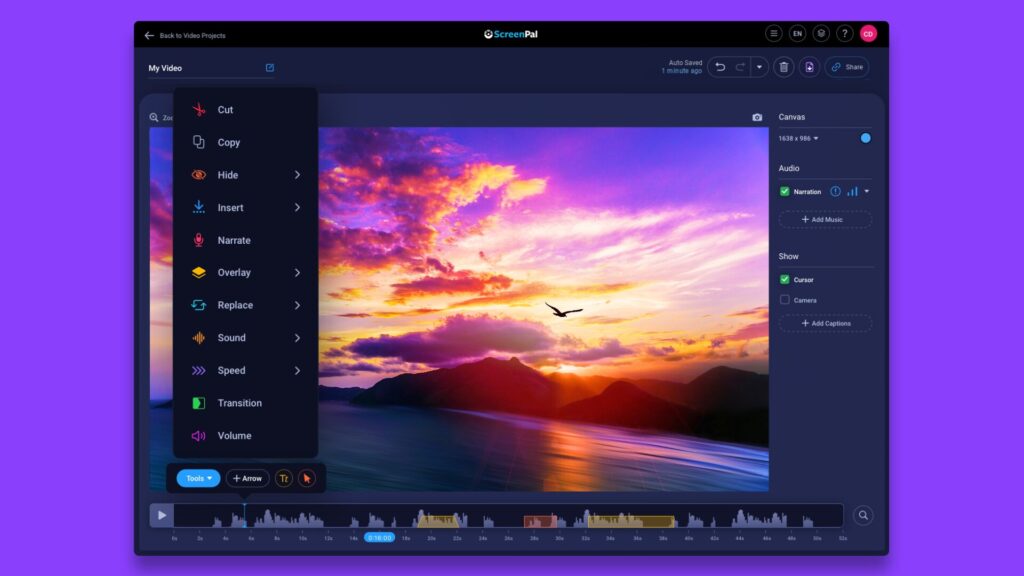1024x576 pixels.
Task: Select the Copy tool
Action: [229, 142]
